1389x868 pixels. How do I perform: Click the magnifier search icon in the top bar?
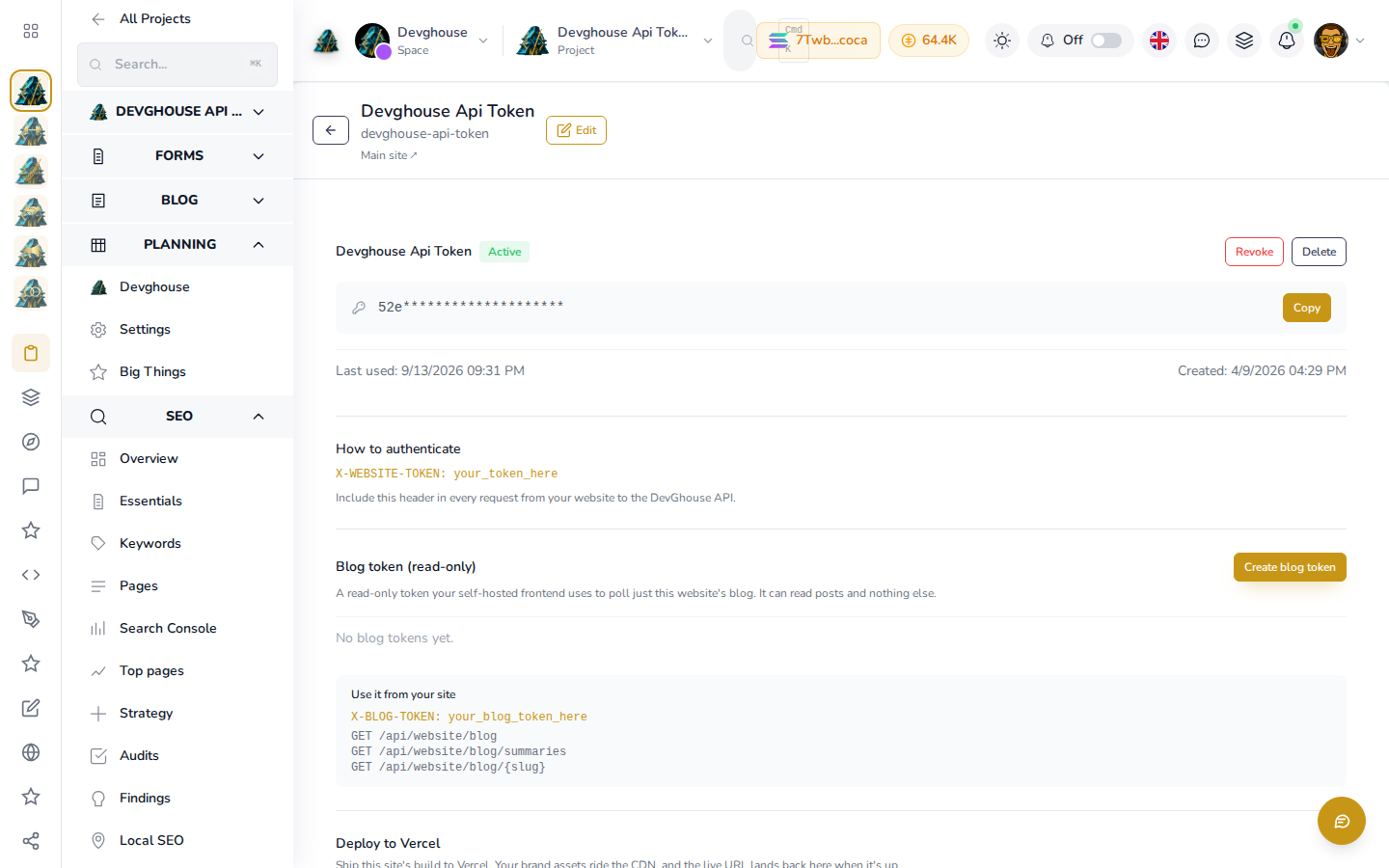[x=747, y=41]
